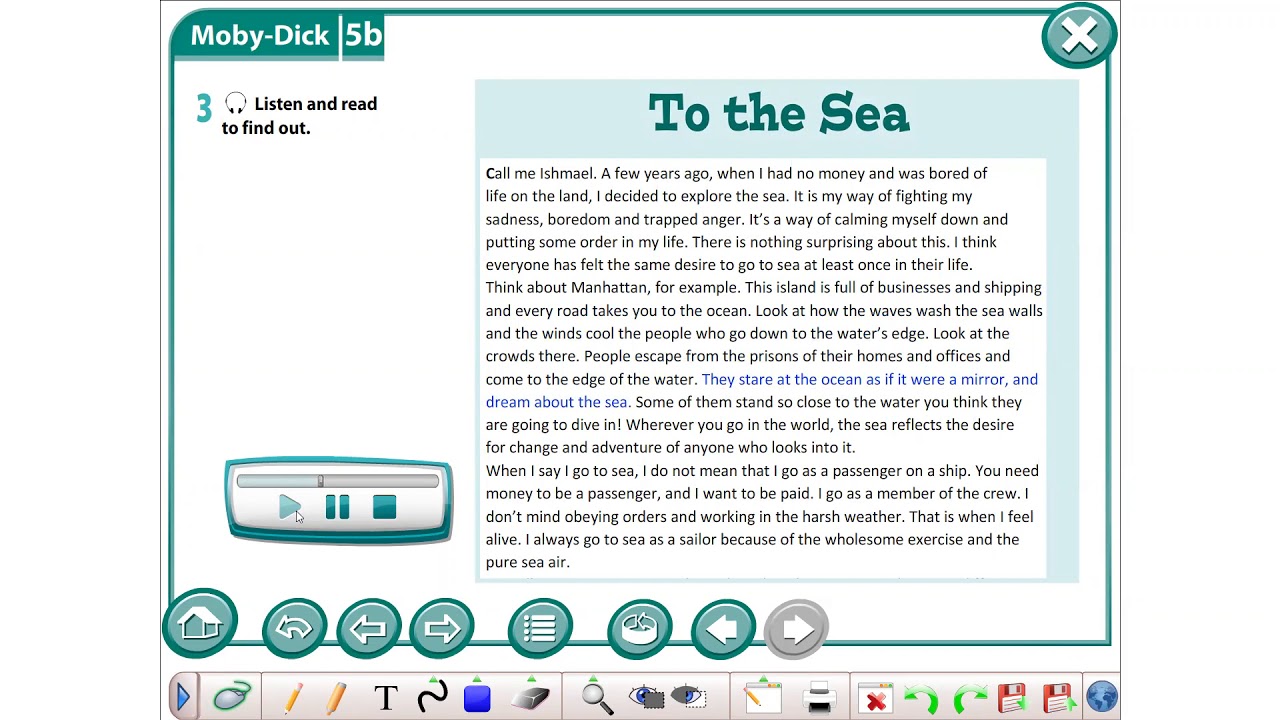Go back with solid left arrow

(723, 629)
